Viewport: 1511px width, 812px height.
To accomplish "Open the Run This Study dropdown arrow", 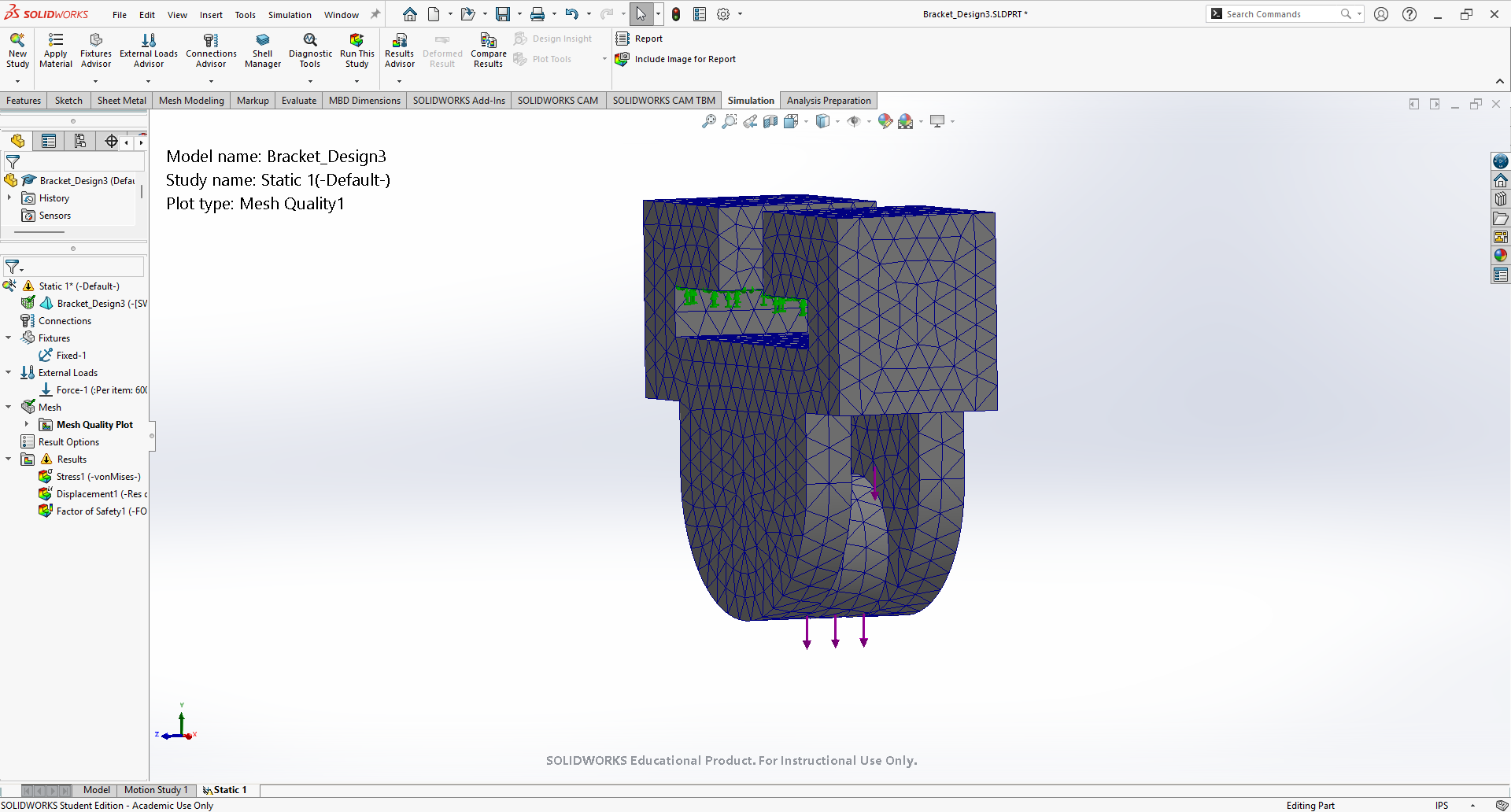I will tap(357, 81).
